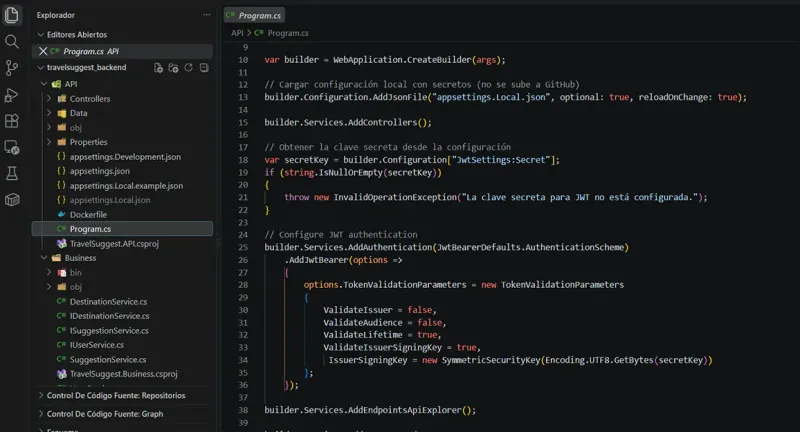
Task: Open the Remote Explorer icon
Action: point(12,147)
